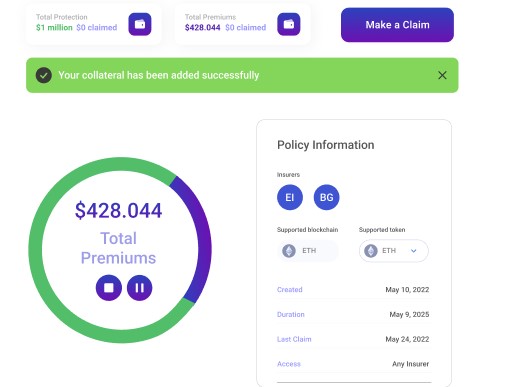This screenshot has height=387, width=508.
Task: Click the Ethereum icon in Supported blockchain
Action: (x=289, y=251)
